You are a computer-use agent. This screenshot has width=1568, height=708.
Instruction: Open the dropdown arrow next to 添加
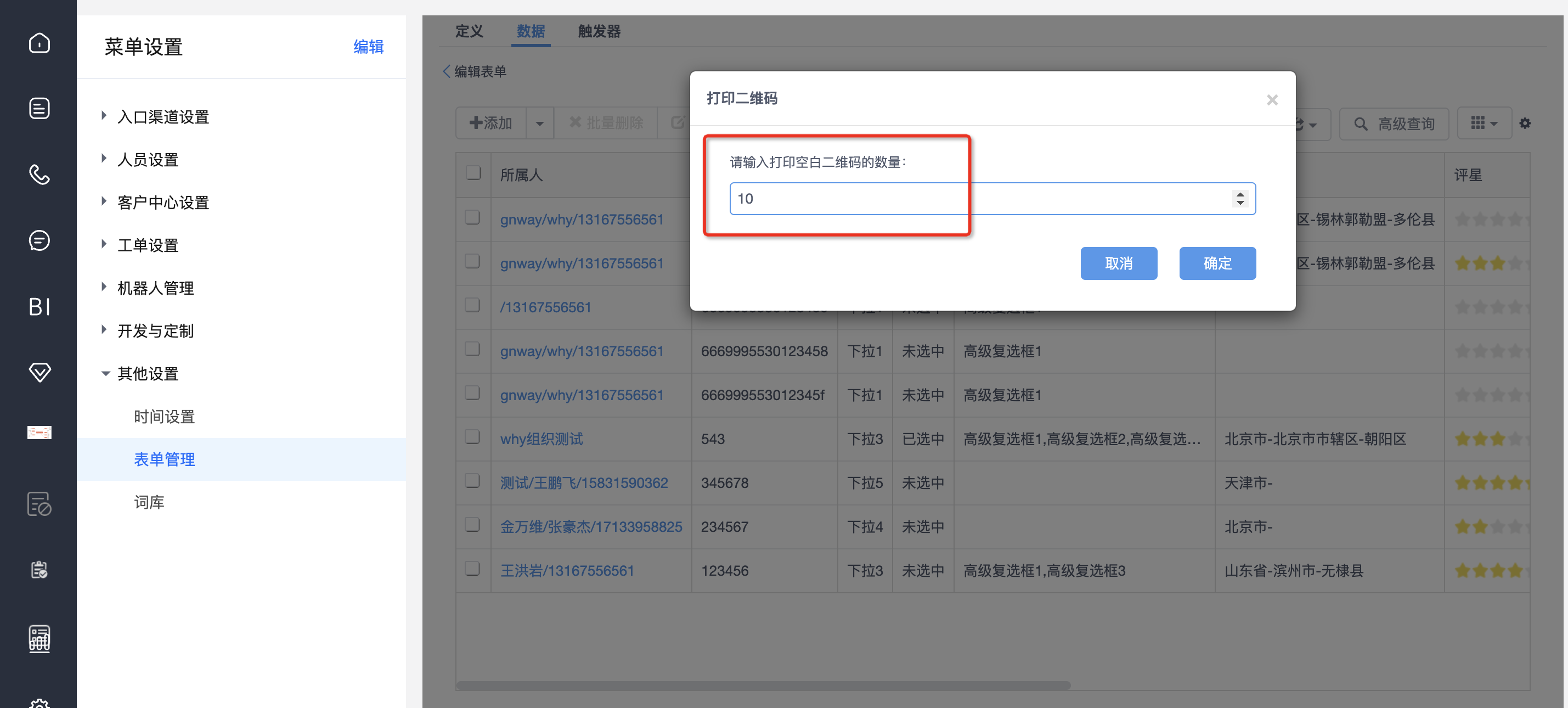539,123
